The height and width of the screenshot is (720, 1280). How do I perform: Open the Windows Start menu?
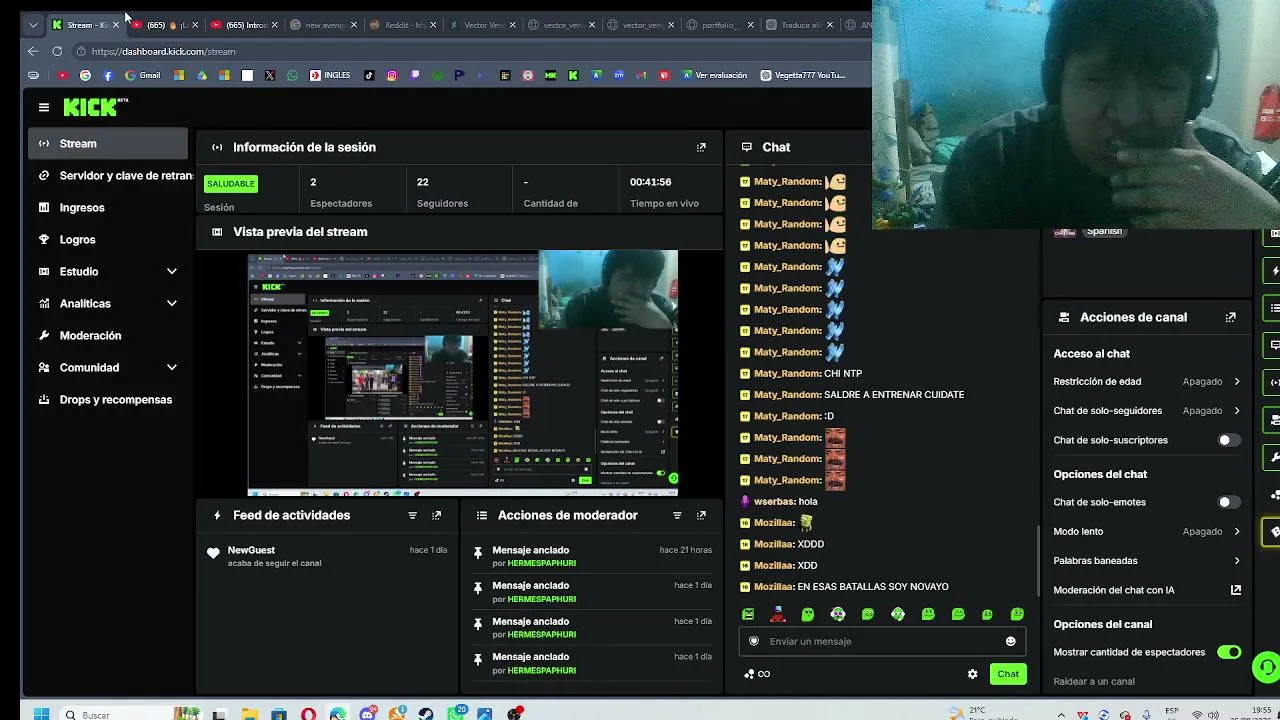(x=41, y=714)
